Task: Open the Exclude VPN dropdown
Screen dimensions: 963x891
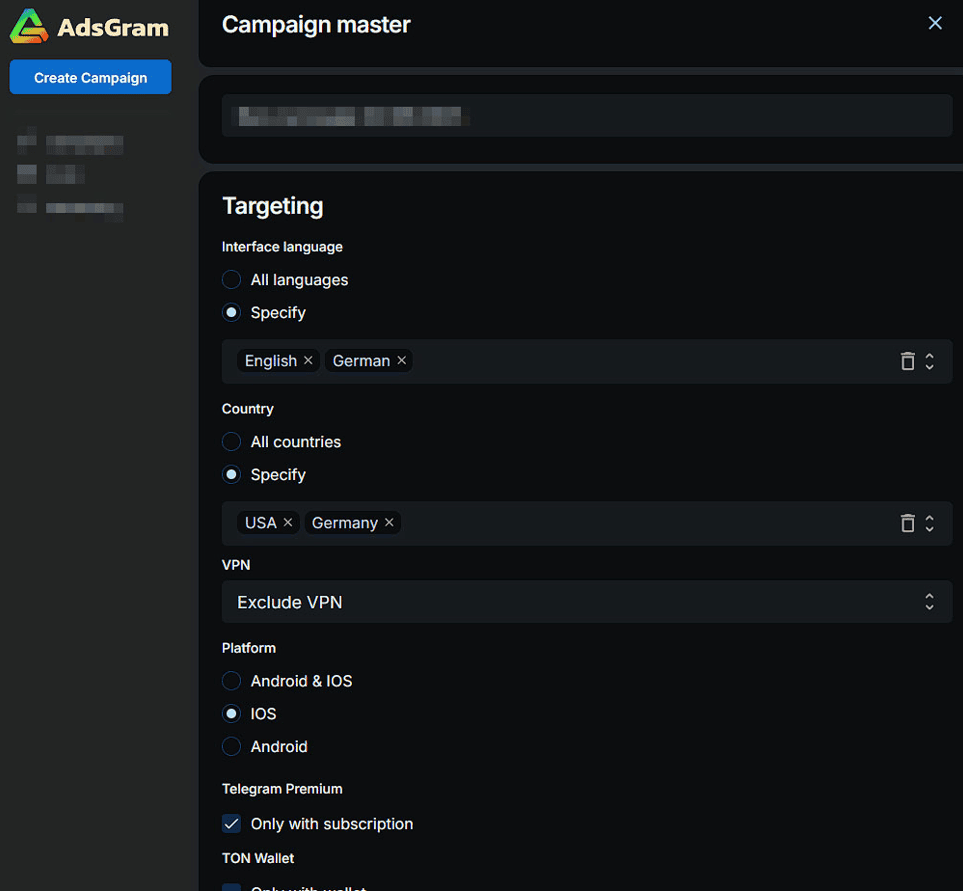Action: [x=586, y=602]
